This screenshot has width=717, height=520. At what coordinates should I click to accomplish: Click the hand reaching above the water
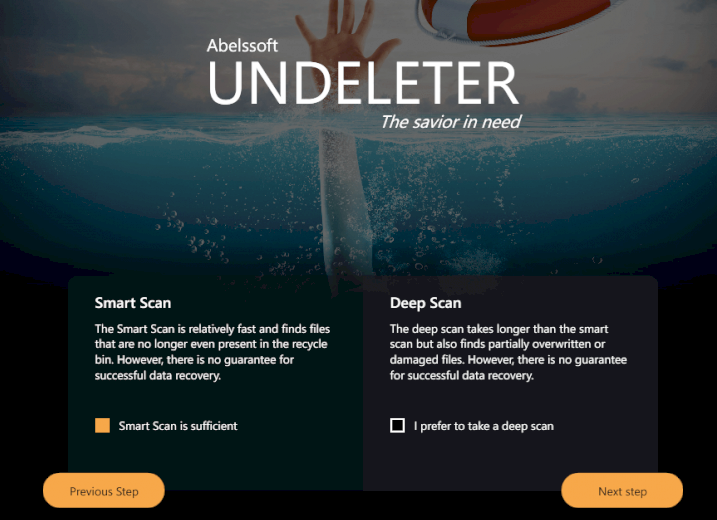pos(345,41)
